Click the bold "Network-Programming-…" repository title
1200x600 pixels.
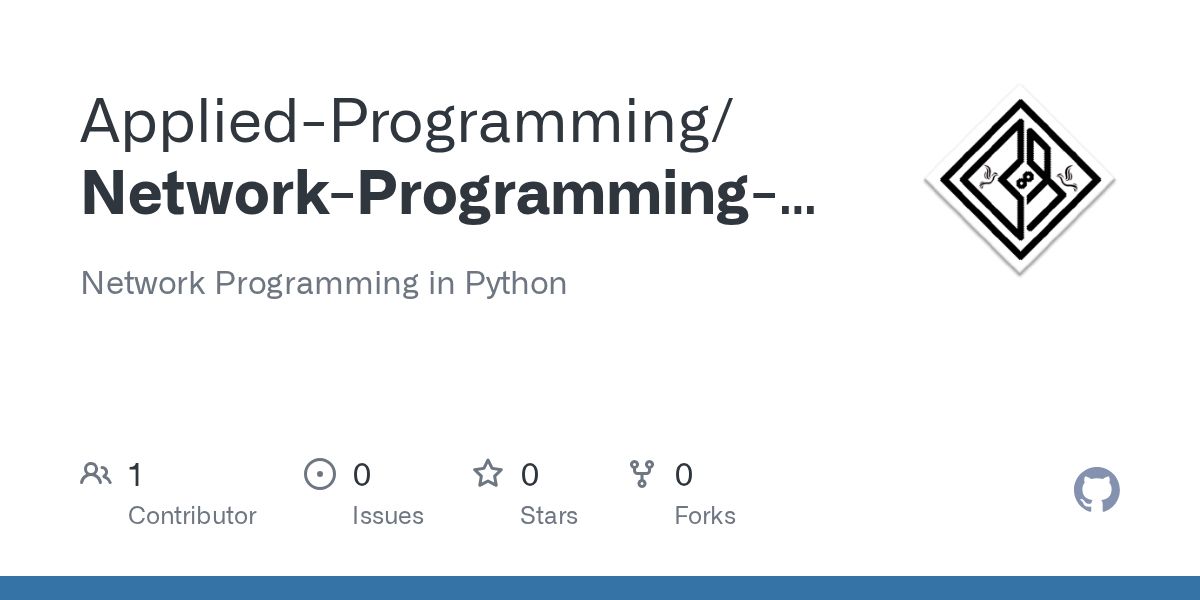[x=448, y=194]
